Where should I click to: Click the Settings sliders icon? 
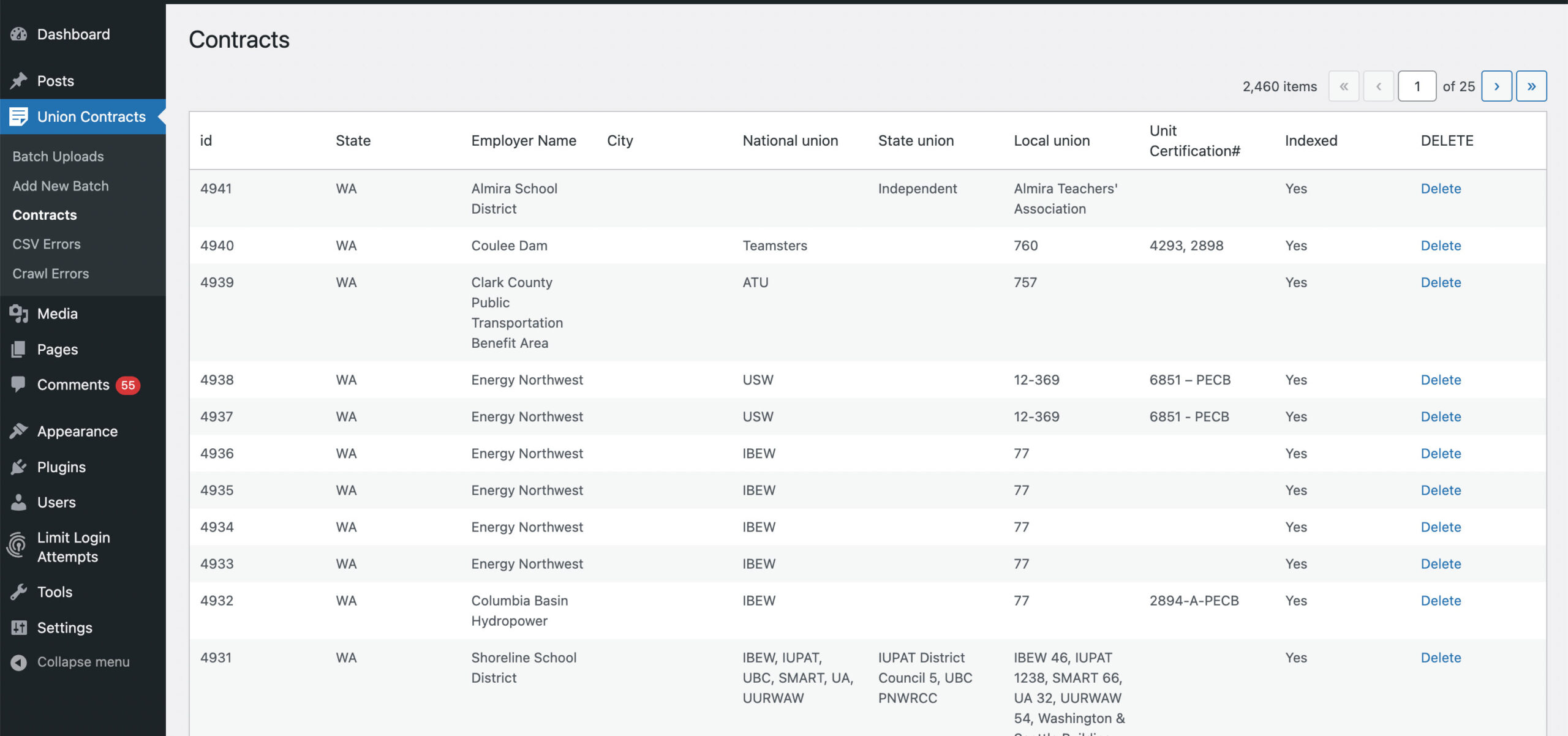(19, 627)
